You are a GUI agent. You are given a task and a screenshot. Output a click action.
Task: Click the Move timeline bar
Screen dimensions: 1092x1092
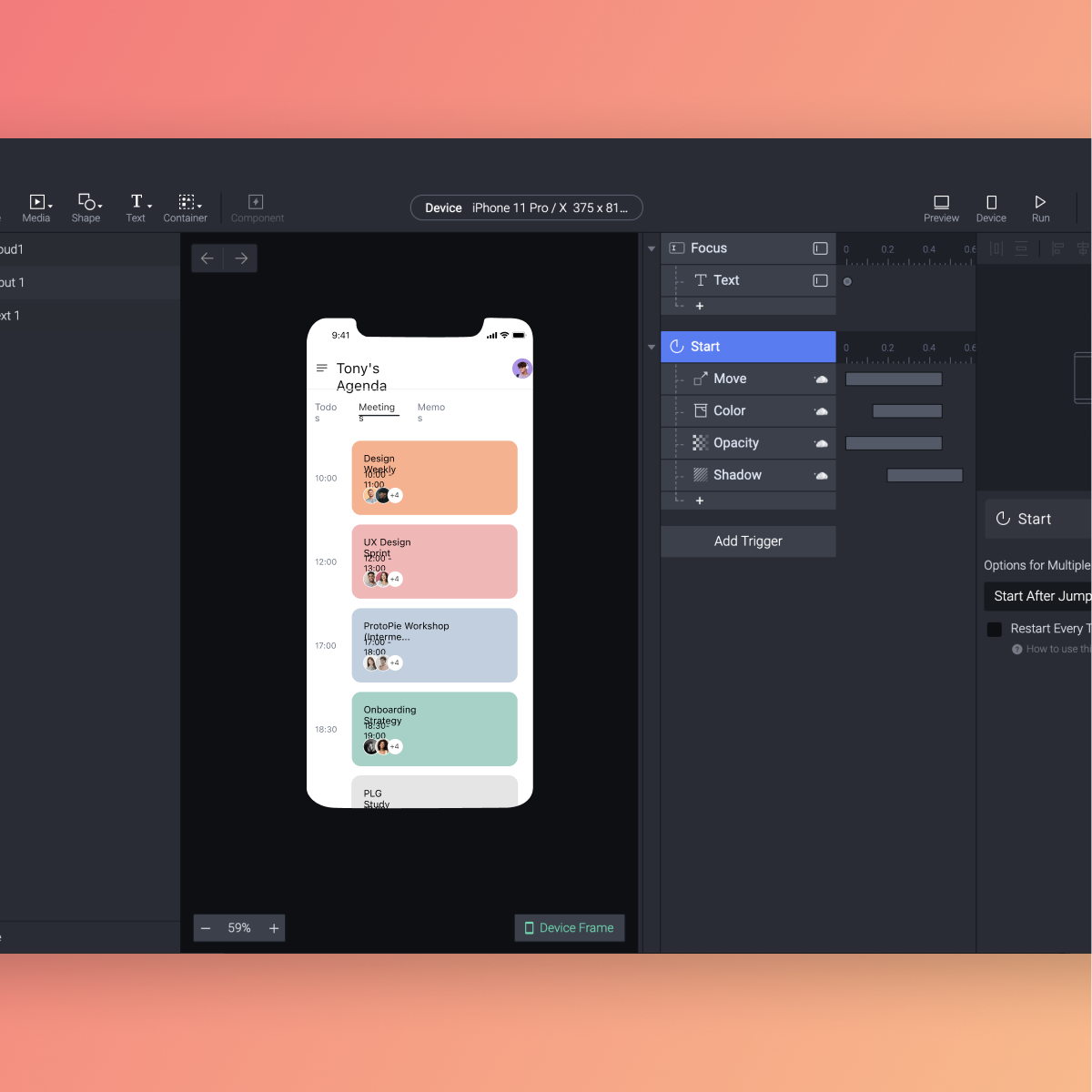[x=894, y=379]
